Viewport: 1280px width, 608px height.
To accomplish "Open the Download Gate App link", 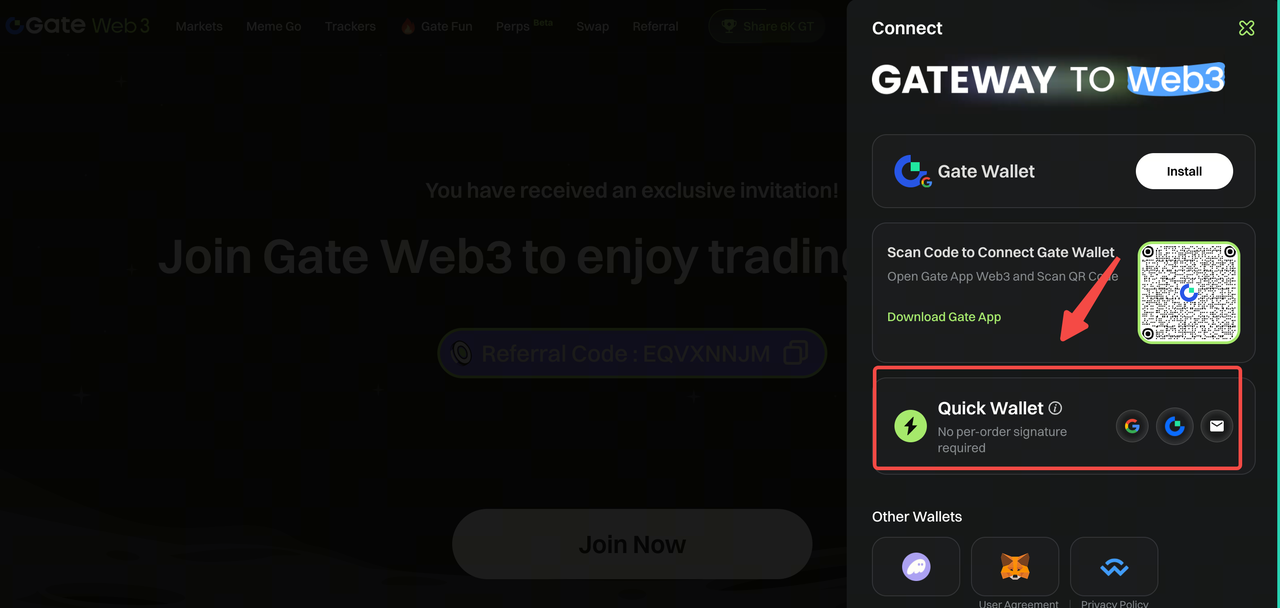I will pos(944,317).
